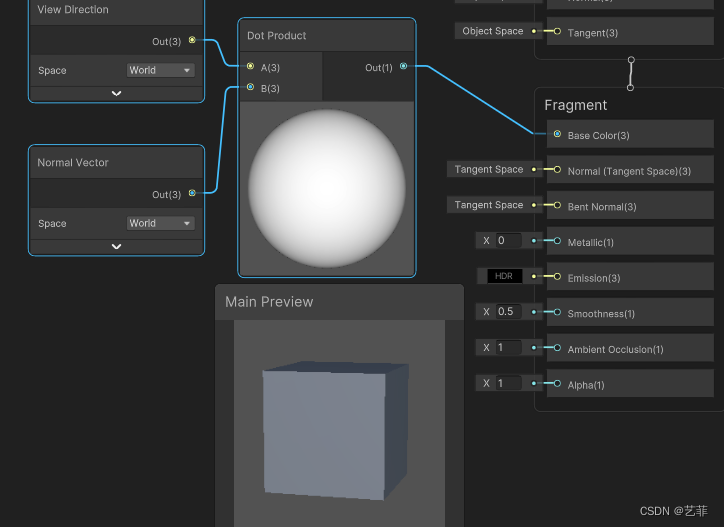The height and width of the screenshot is (527, 724).
Task: Click Fragment block header
Action: click(x=575, y=105)
